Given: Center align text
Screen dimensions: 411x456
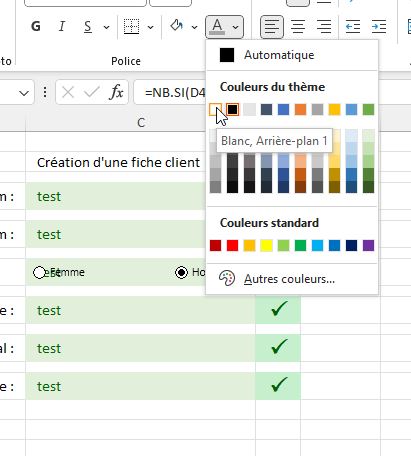Looking at the screenshot, I should point(298,26).
